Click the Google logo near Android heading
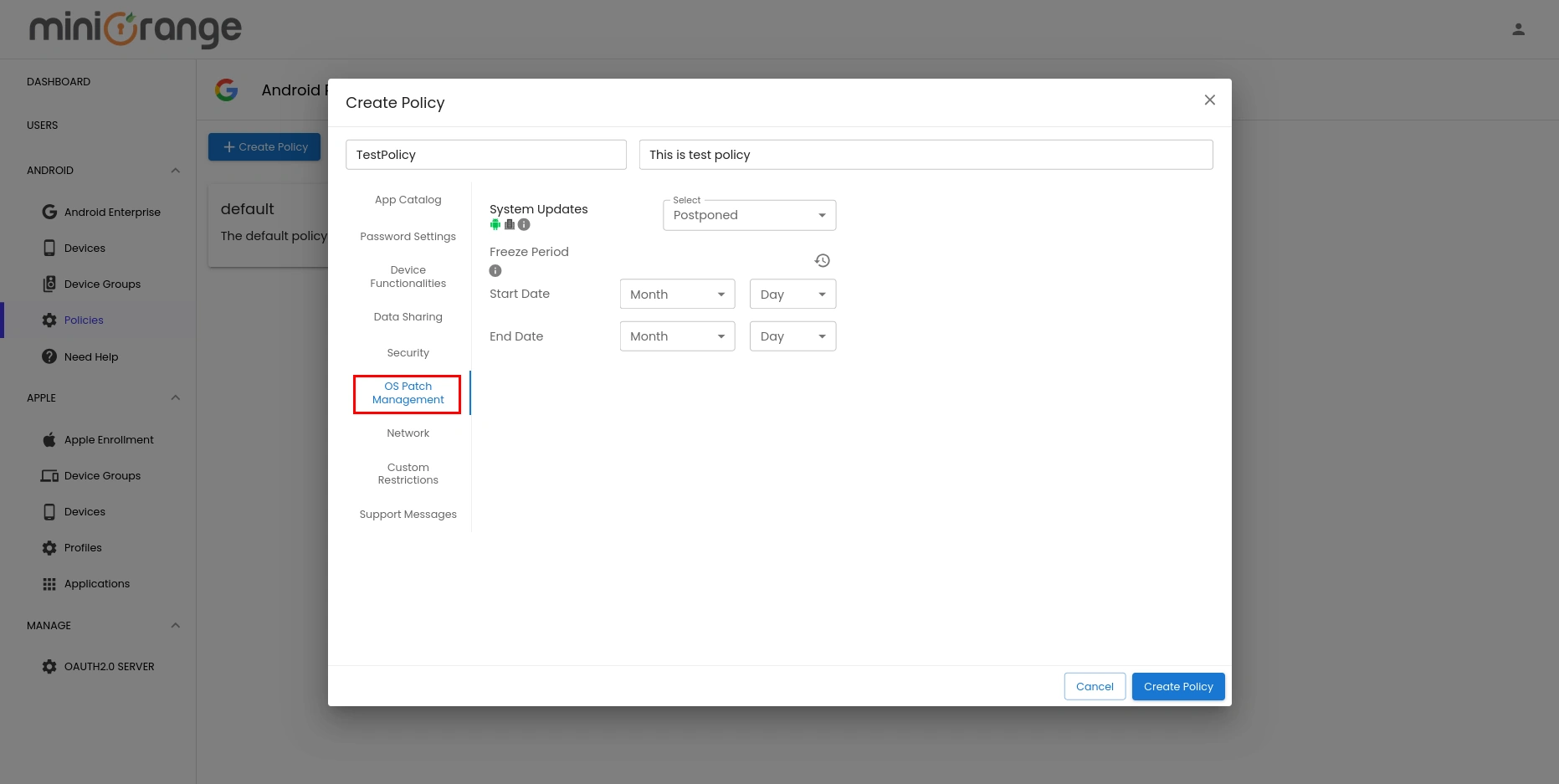Screen dimensions: 1559x784 tap(226, 90)
